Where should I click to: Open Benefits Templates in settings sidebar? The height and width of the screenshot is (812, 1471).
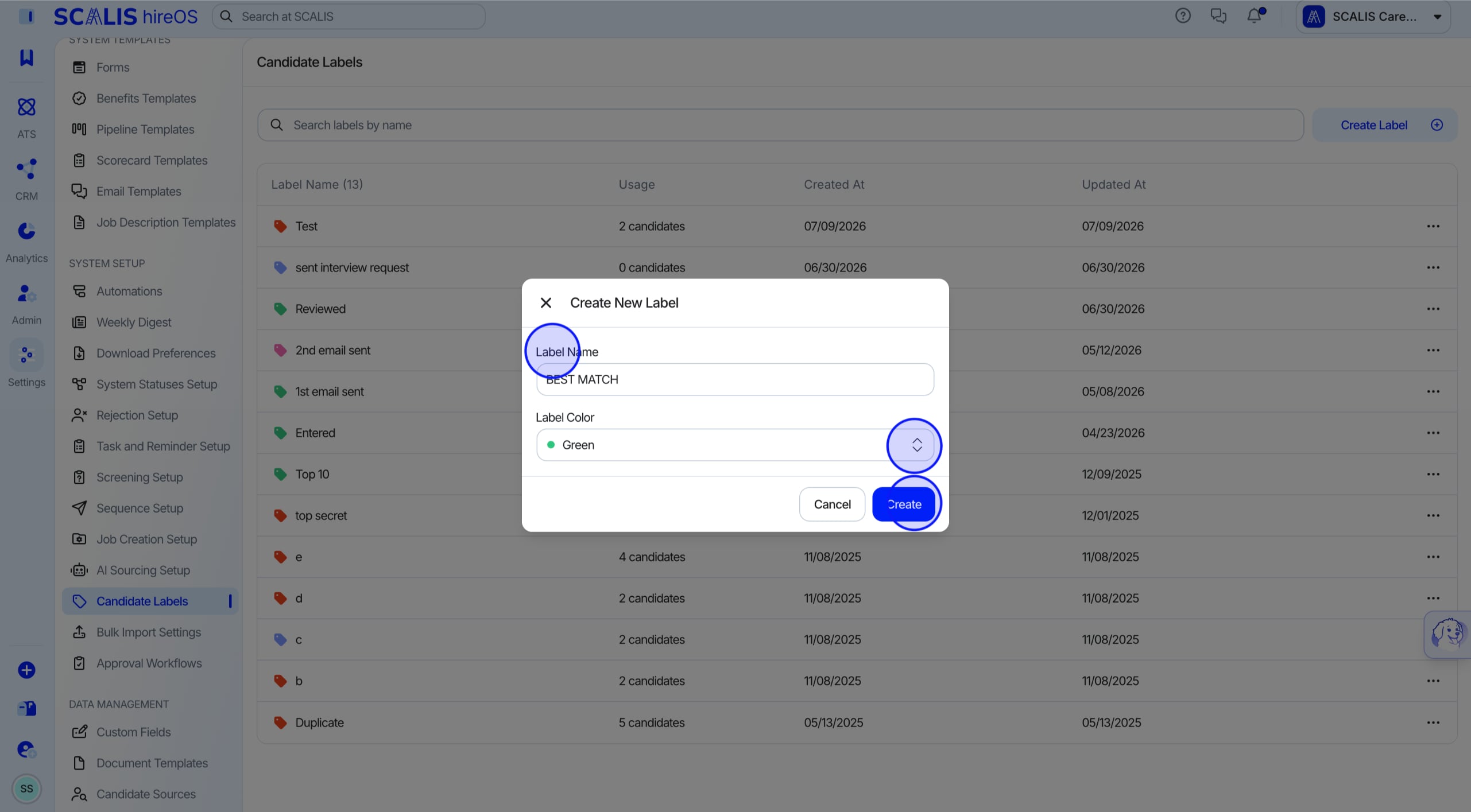(150, 98)
